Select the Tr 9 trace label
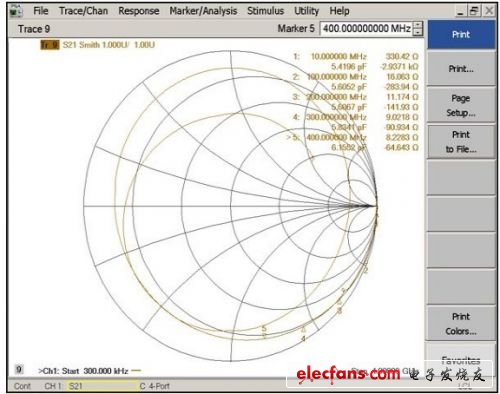 50,45
